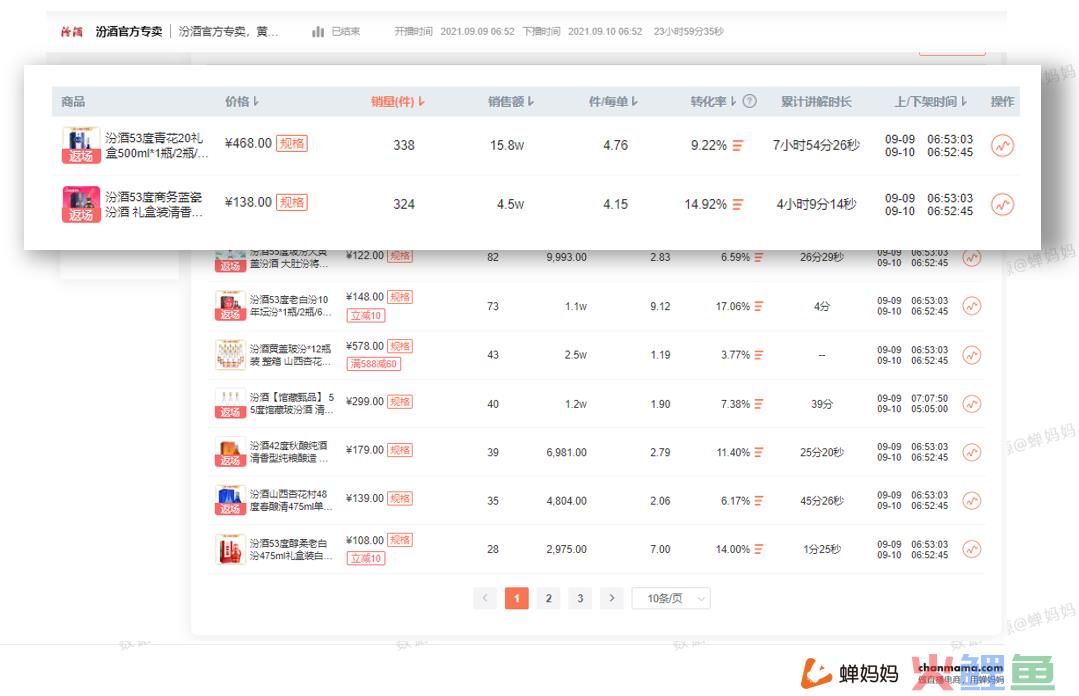This screenshot has width=1079, height=696.
Task: Open the 汾酒山西杏花村48度 product thumbnail
Action: (231, 500)
